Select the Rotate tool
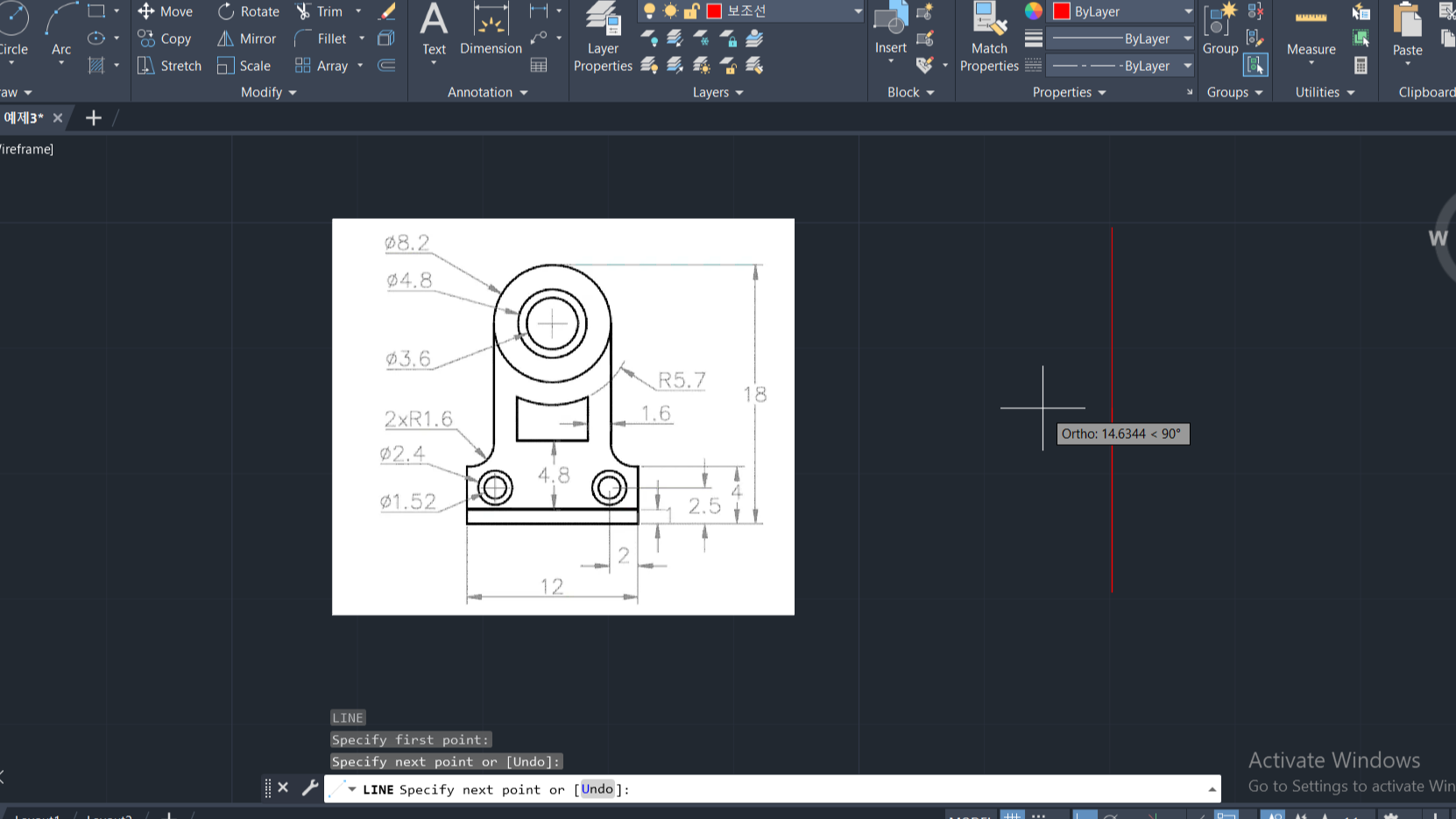Screen dimensions: 1456x819 tap(249, 11)
